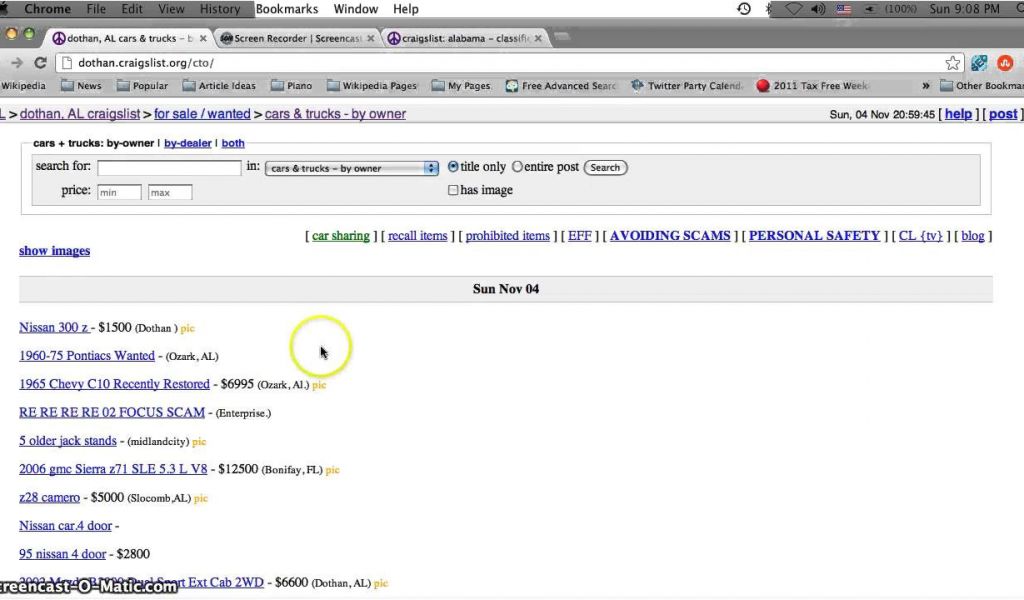Viewport: 1024px width, 600px height.
Task: Open the volume control in menu bar
Action: tap(818, 9)
